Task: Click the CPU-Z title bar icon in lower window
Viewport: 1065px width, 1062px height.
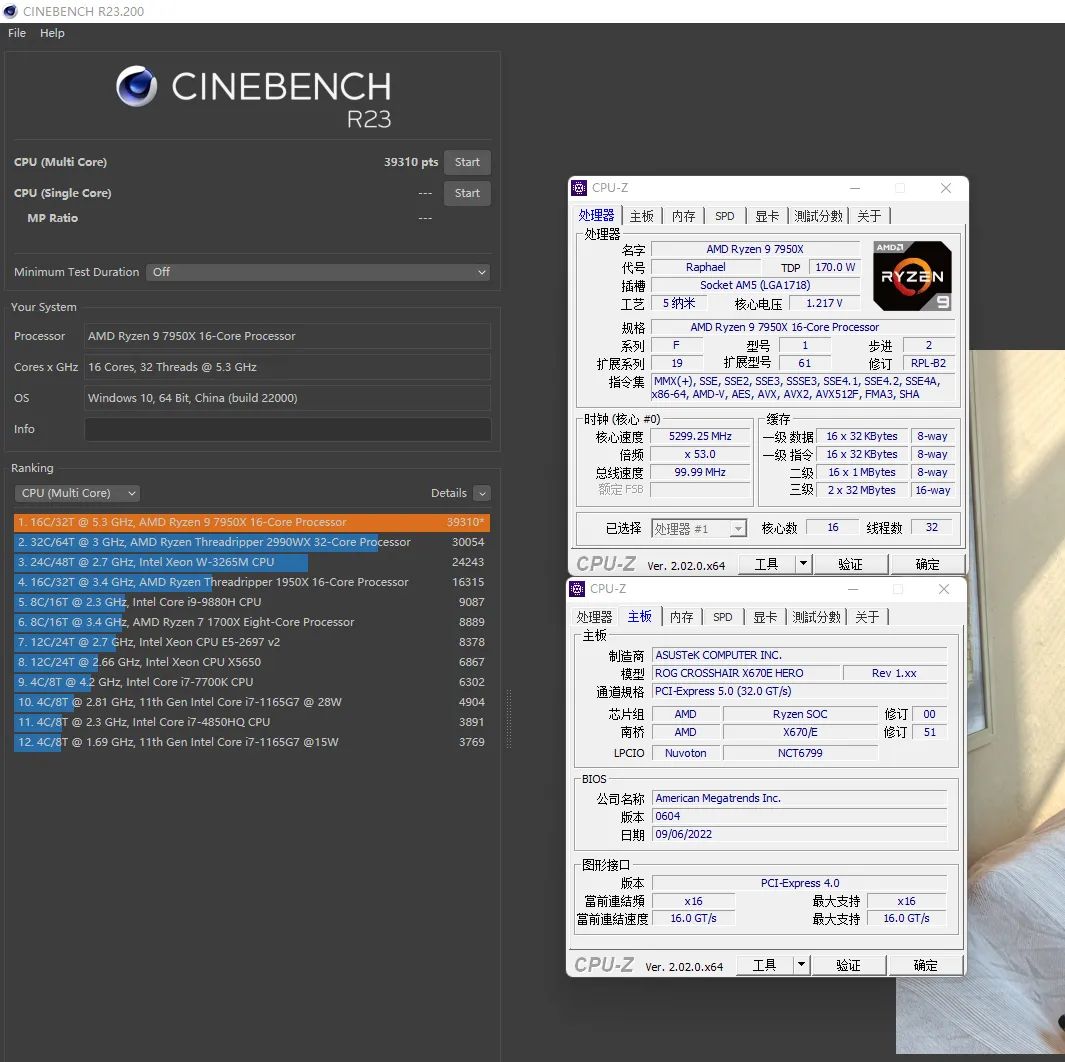Action: coord(577,589)
